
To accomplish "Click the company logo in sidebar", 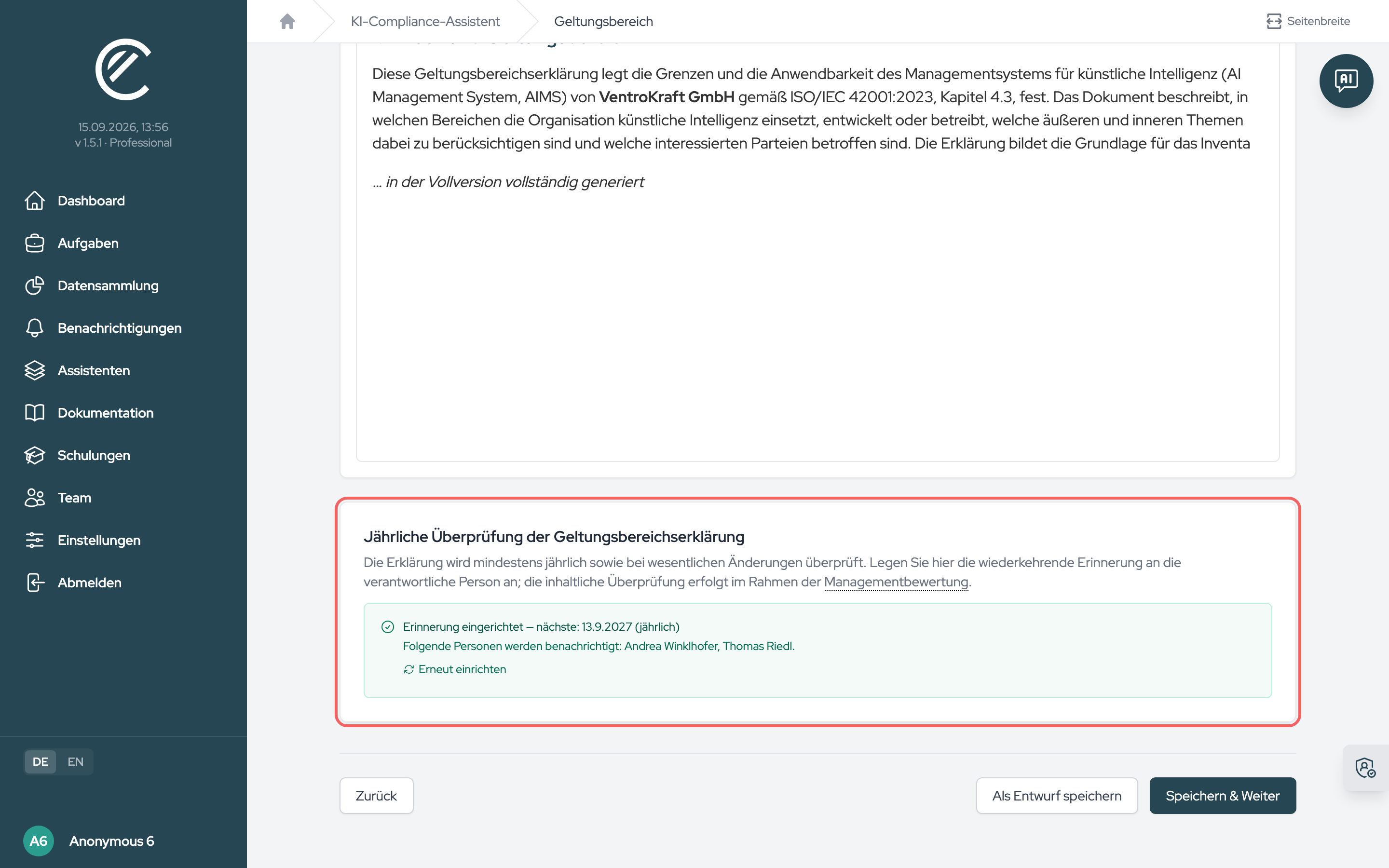I will [123, 69].
